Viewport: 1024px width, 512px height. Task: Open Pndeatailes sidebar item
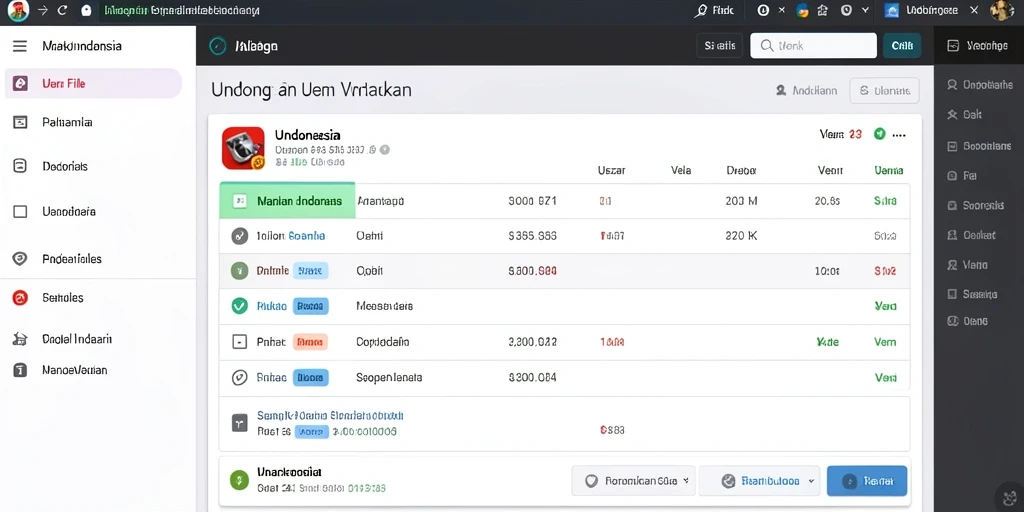(x=72, y=259)
